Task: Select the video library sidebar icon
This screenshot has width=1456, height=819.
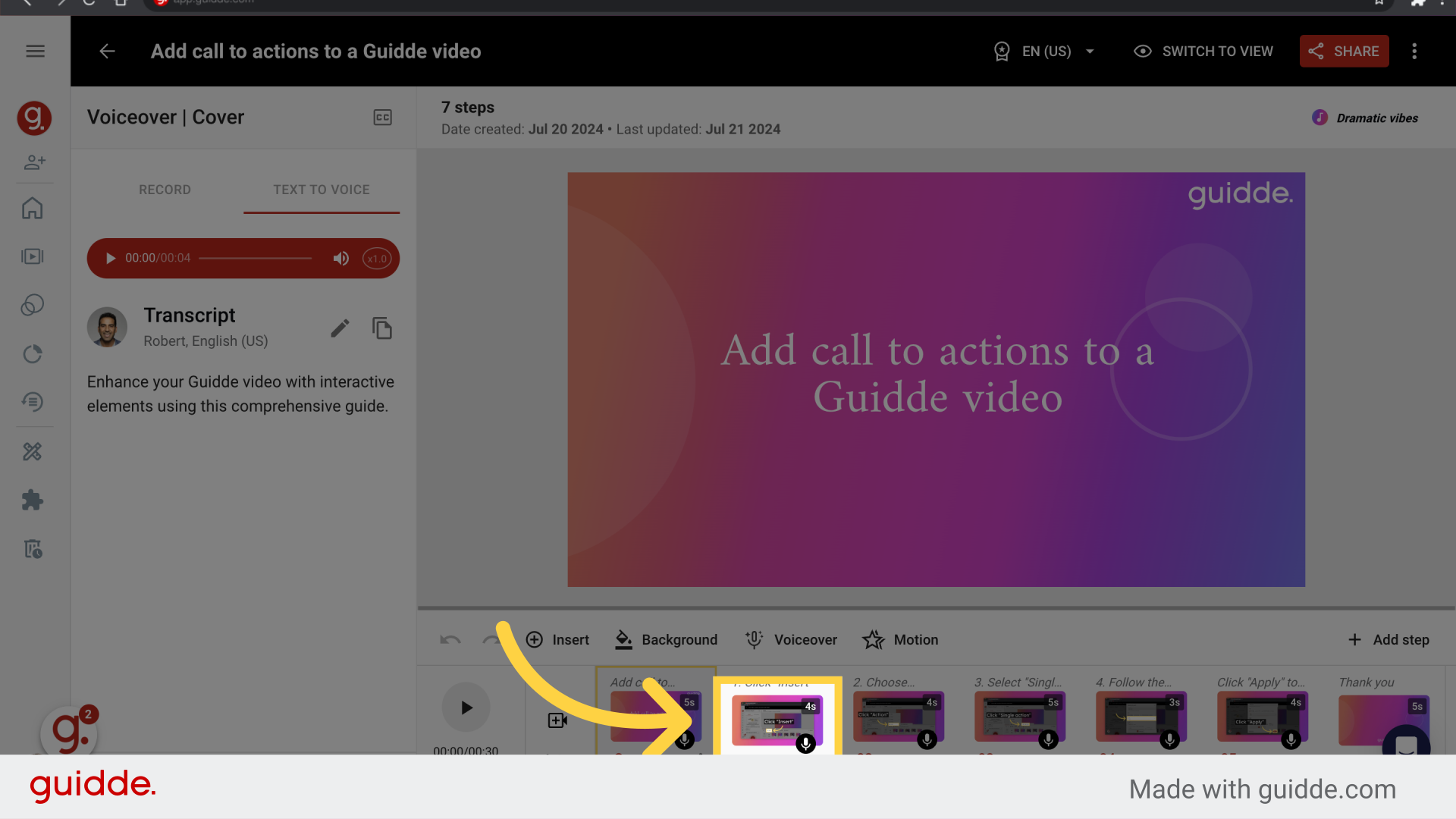Action: click(33, 256)
